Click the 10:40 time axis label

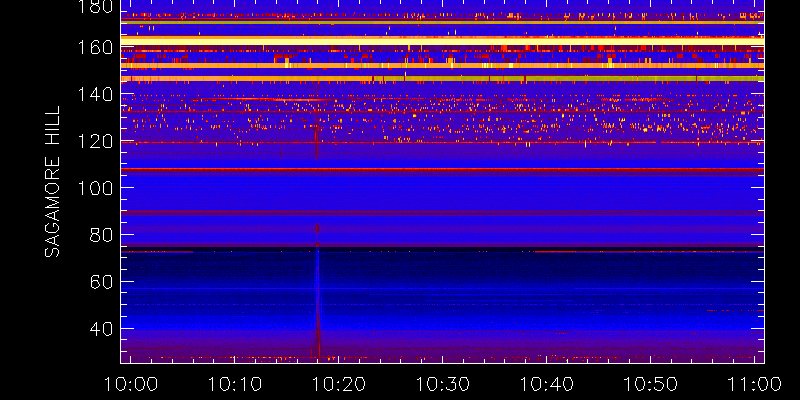pyautogui.click(x=547, y=384)
